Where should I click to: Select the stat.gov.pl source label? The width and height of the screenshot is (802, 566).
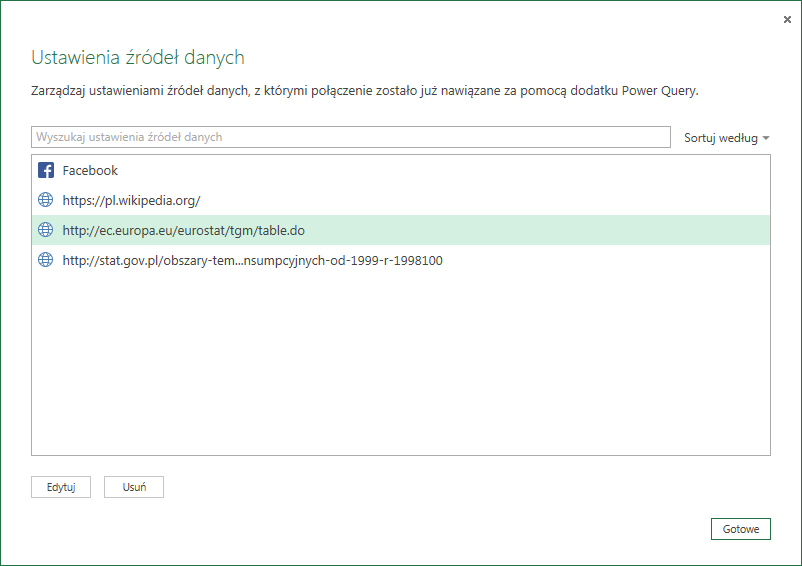point(252,260)
